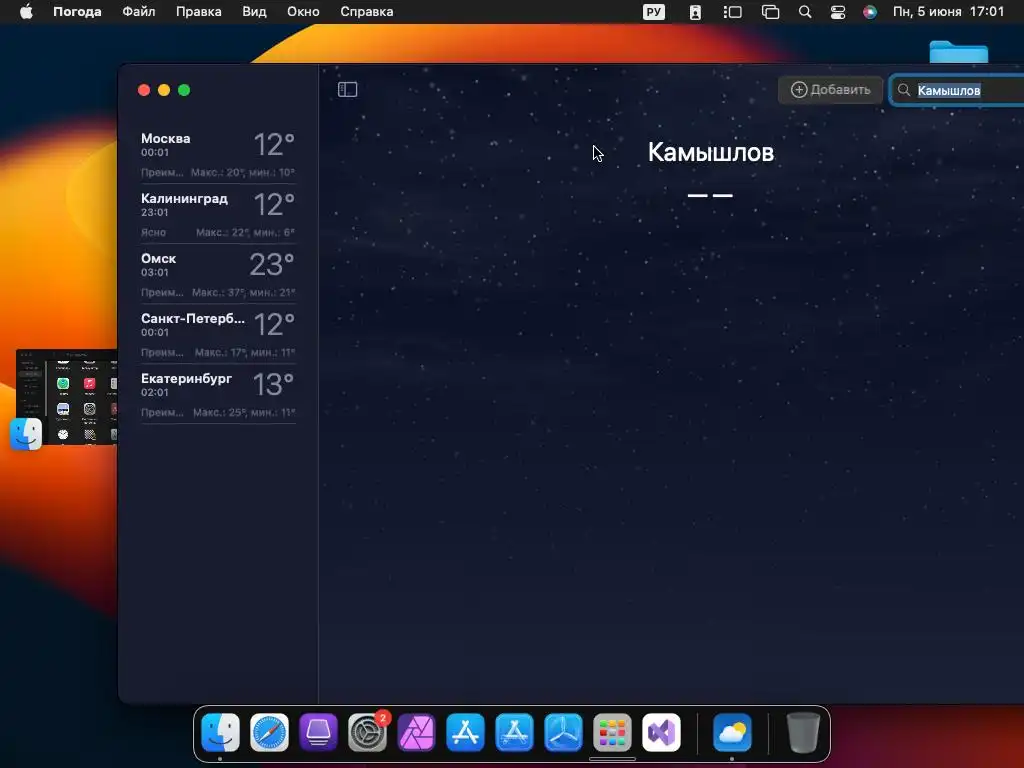Close the Weather window with red button
This screenshot has width=1024, height=768.
pyautogui.click(x=144, y=90)
